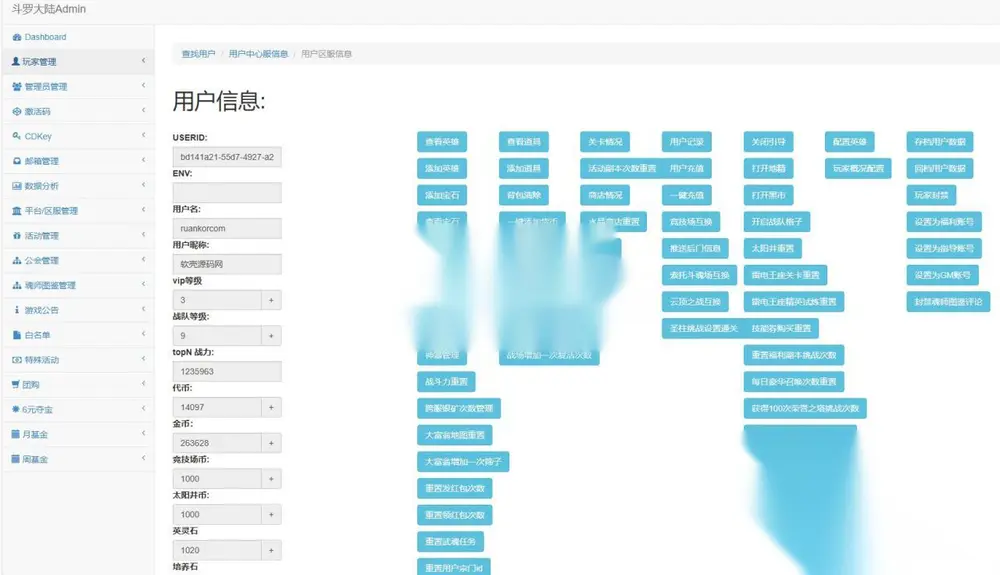Click the 激活码 icon in sidebar

[x=17, y=112]
